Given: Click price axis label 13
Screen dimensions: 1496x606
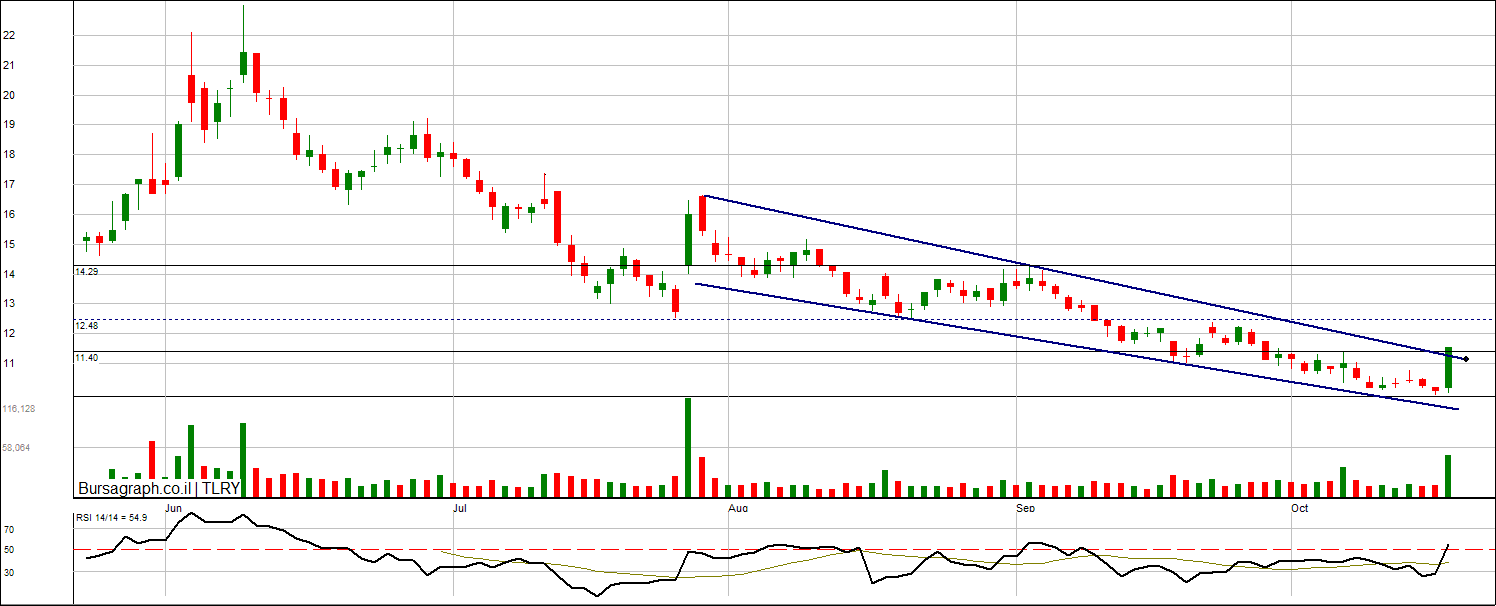Looking at the screenshot, I should [9, 304].
